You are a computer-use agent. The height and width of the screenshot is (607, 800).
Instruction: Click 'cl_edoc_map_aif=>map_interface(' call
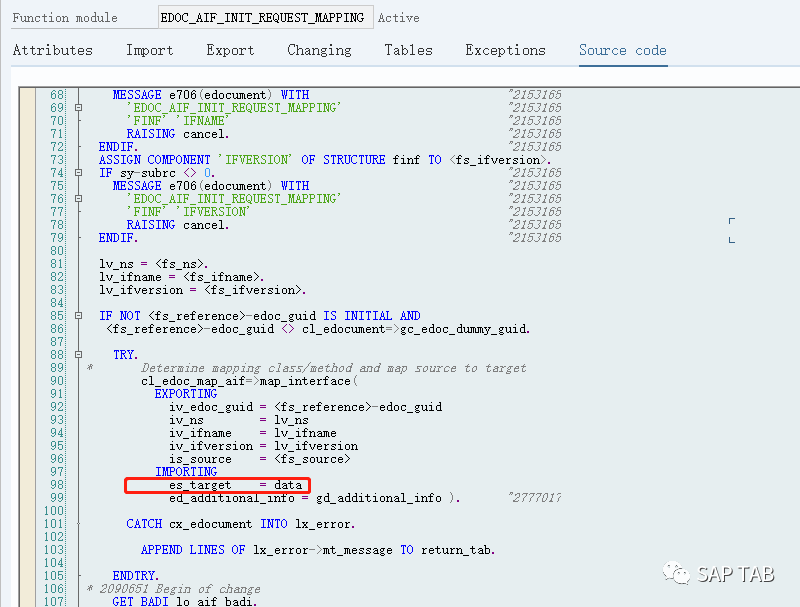[249, 381]
